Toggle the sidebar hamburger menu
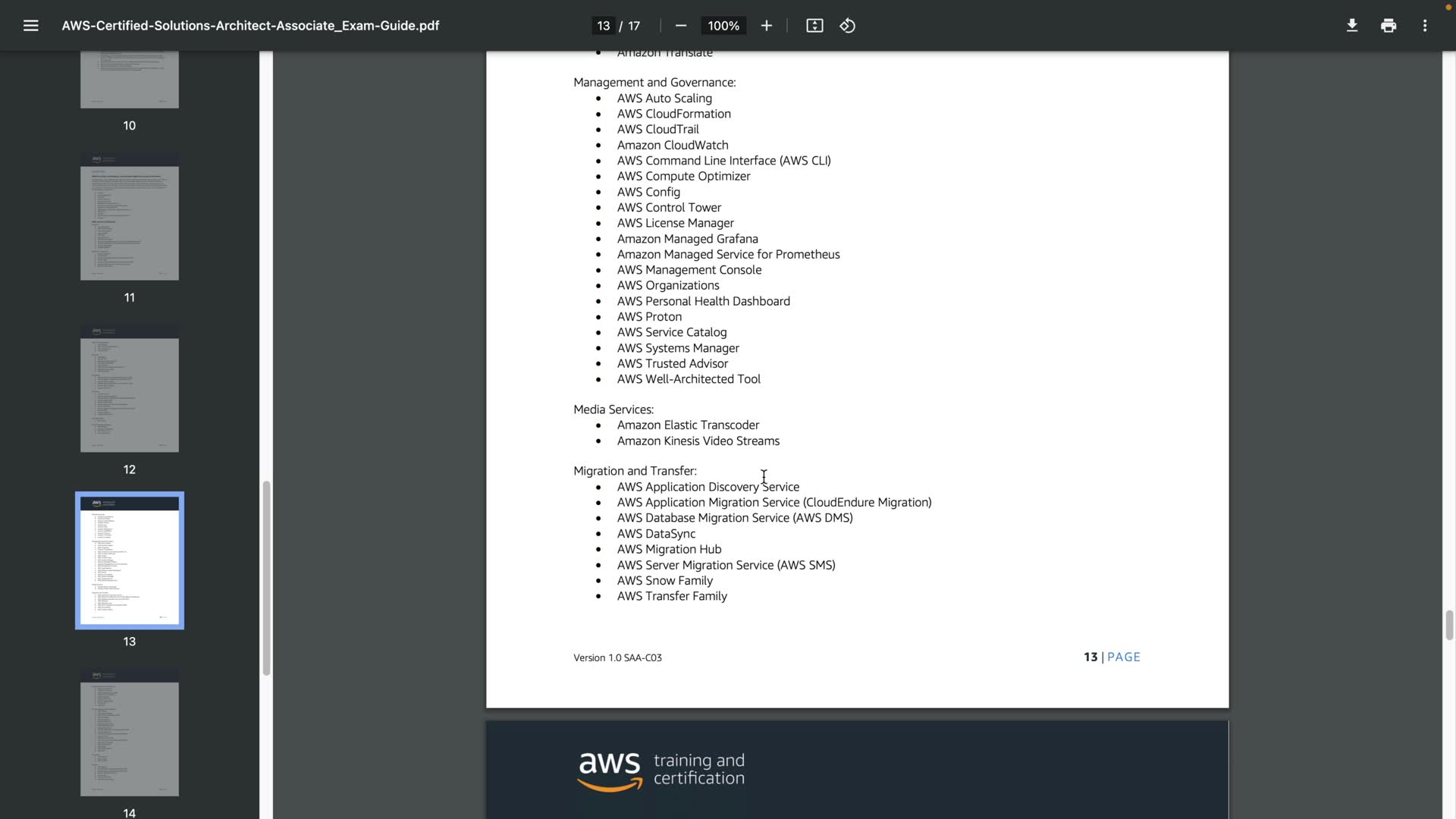 pos(30,26)
